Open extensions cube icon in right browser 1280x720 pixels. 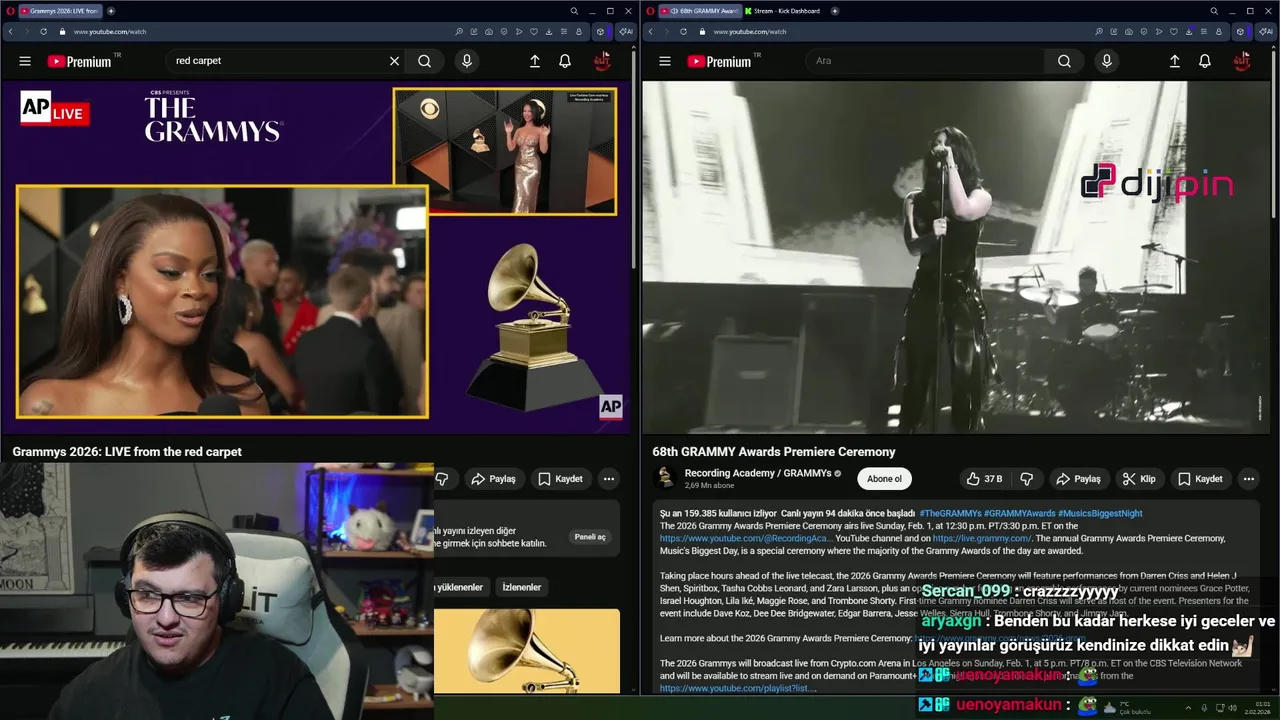point(1240,31)
